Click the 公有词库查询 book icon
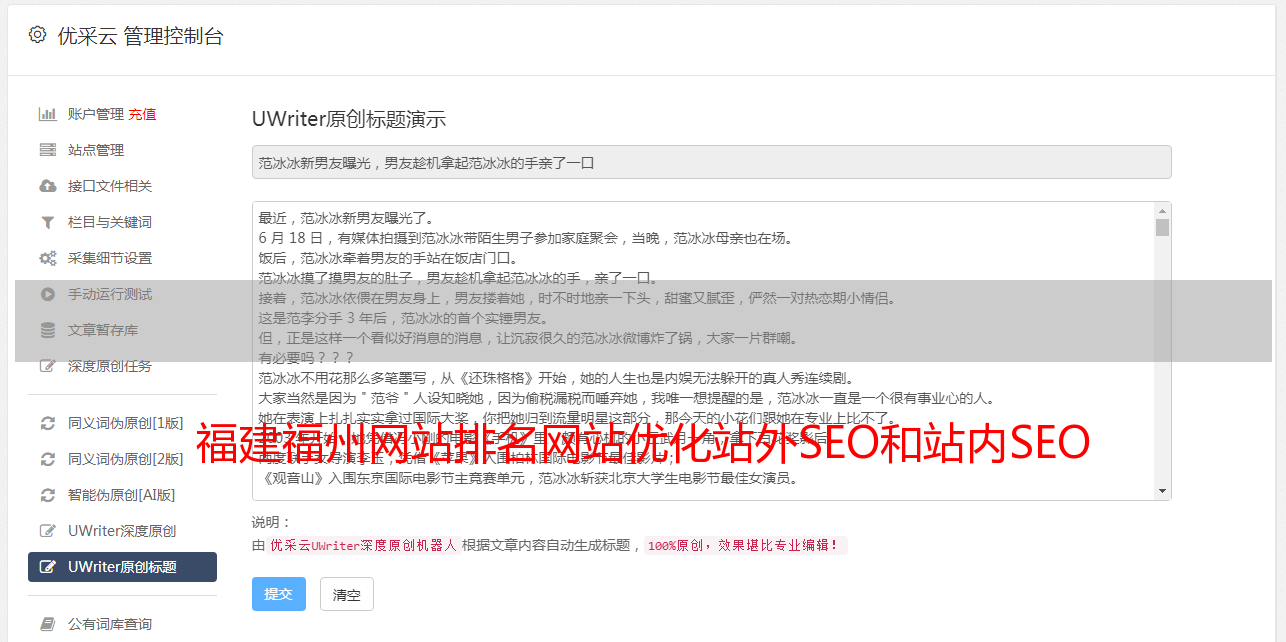Image resolution: width=1286 pixels, height=642 pixels. click(x=47, y=624)
